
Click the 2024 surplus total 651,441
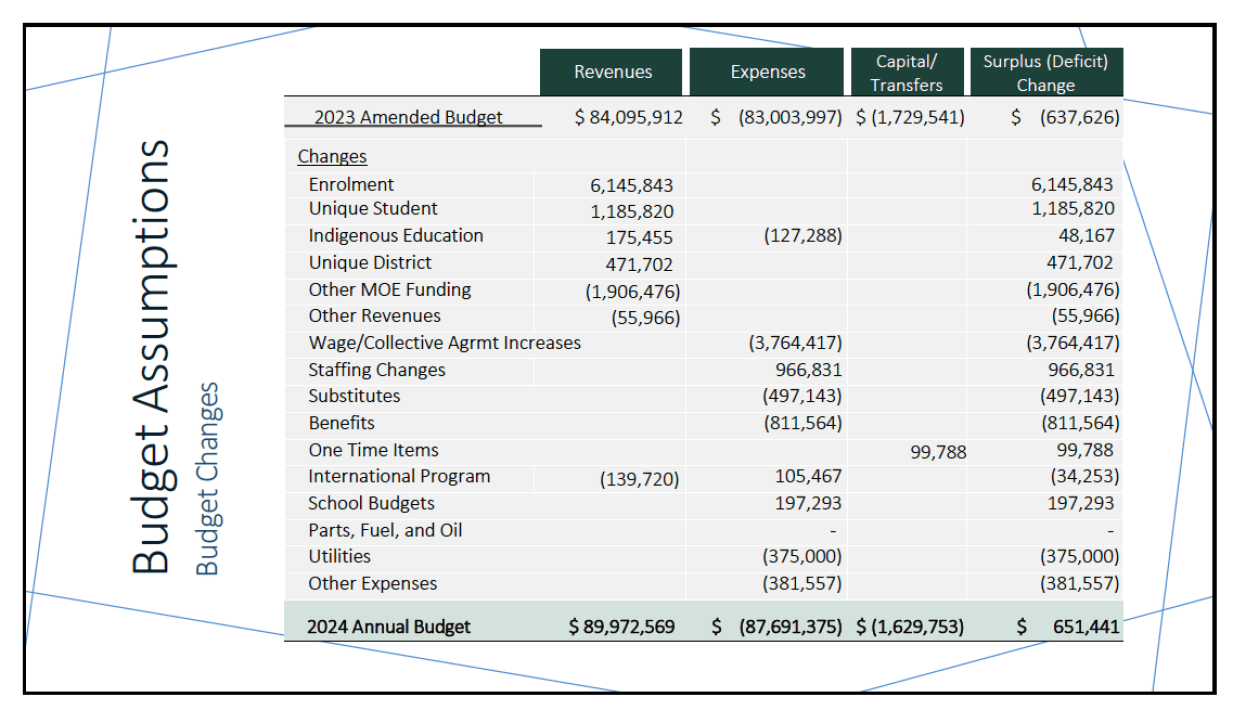(1085, 627)
